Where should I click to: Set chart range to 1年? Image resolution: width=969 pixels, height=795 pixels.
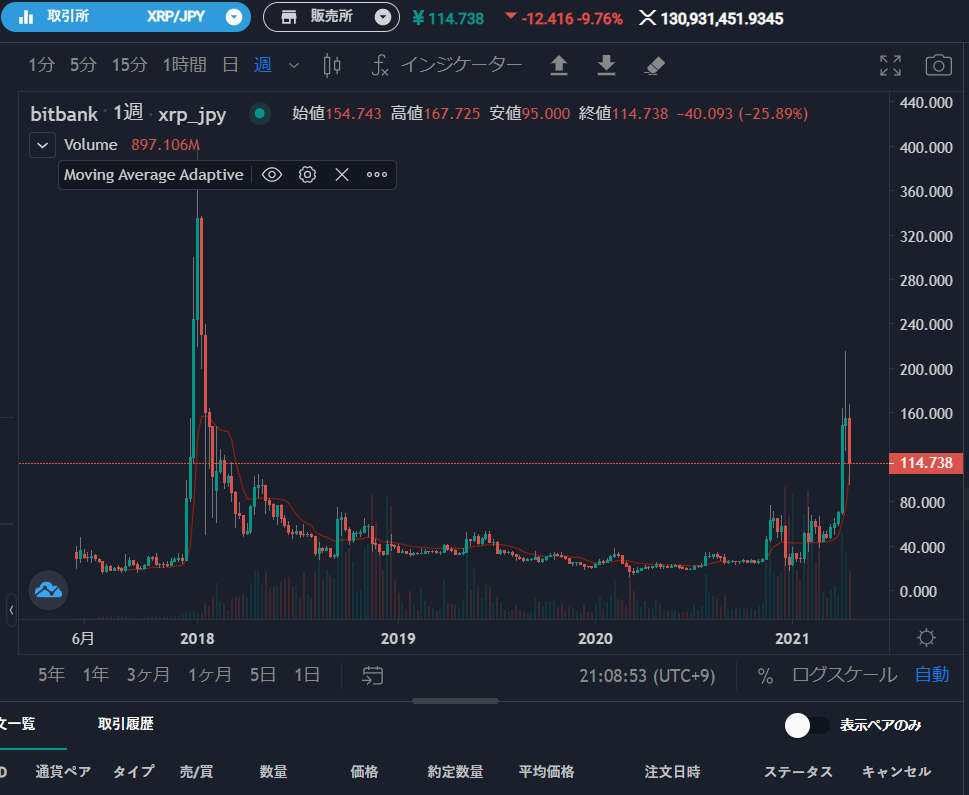pyautogui.click(x=96, y=674)
